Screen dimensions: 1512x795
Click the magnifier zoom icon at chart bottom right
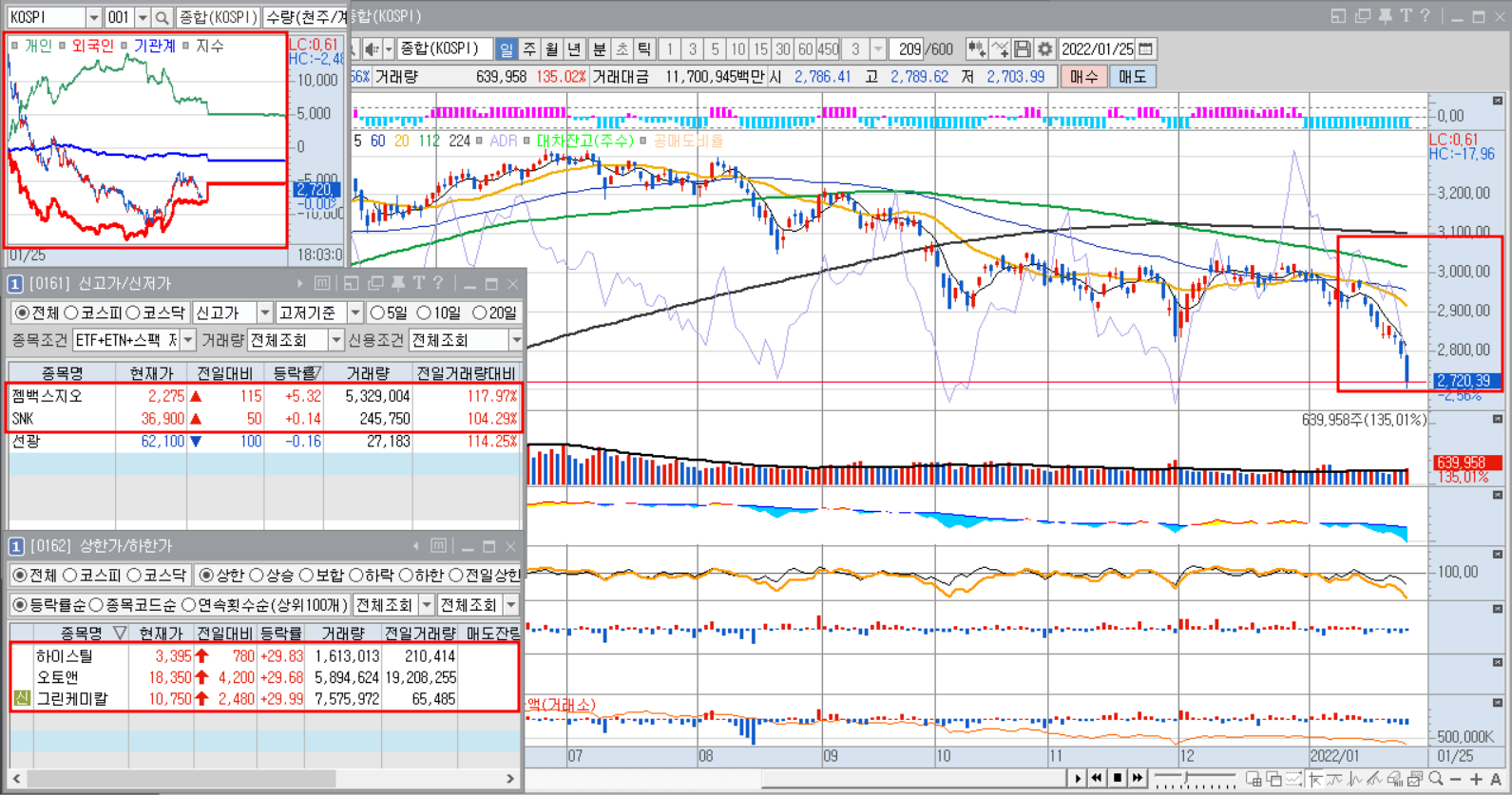[x=1435, y=779]
